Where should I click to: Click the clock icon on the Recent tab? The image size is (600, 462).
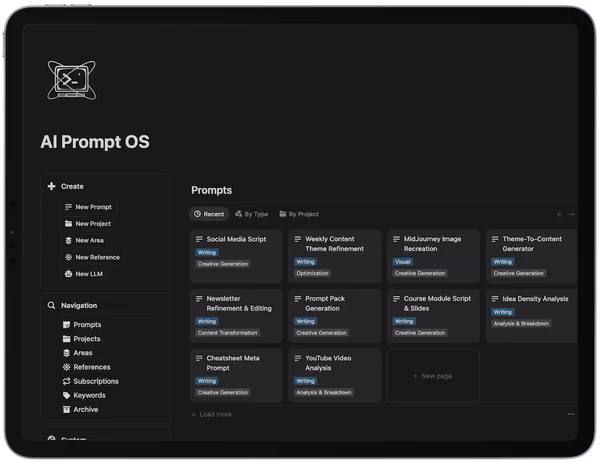coord(197,214)
